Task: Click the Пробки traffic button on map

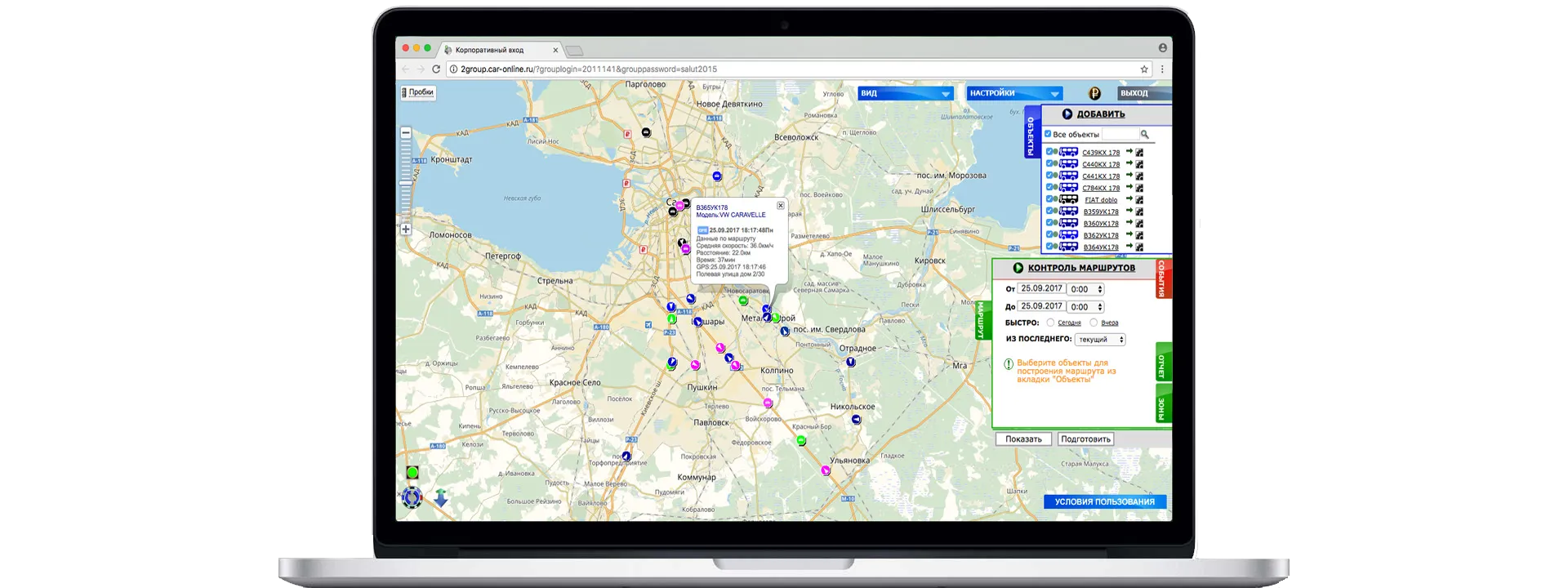Action: [418, 92]
